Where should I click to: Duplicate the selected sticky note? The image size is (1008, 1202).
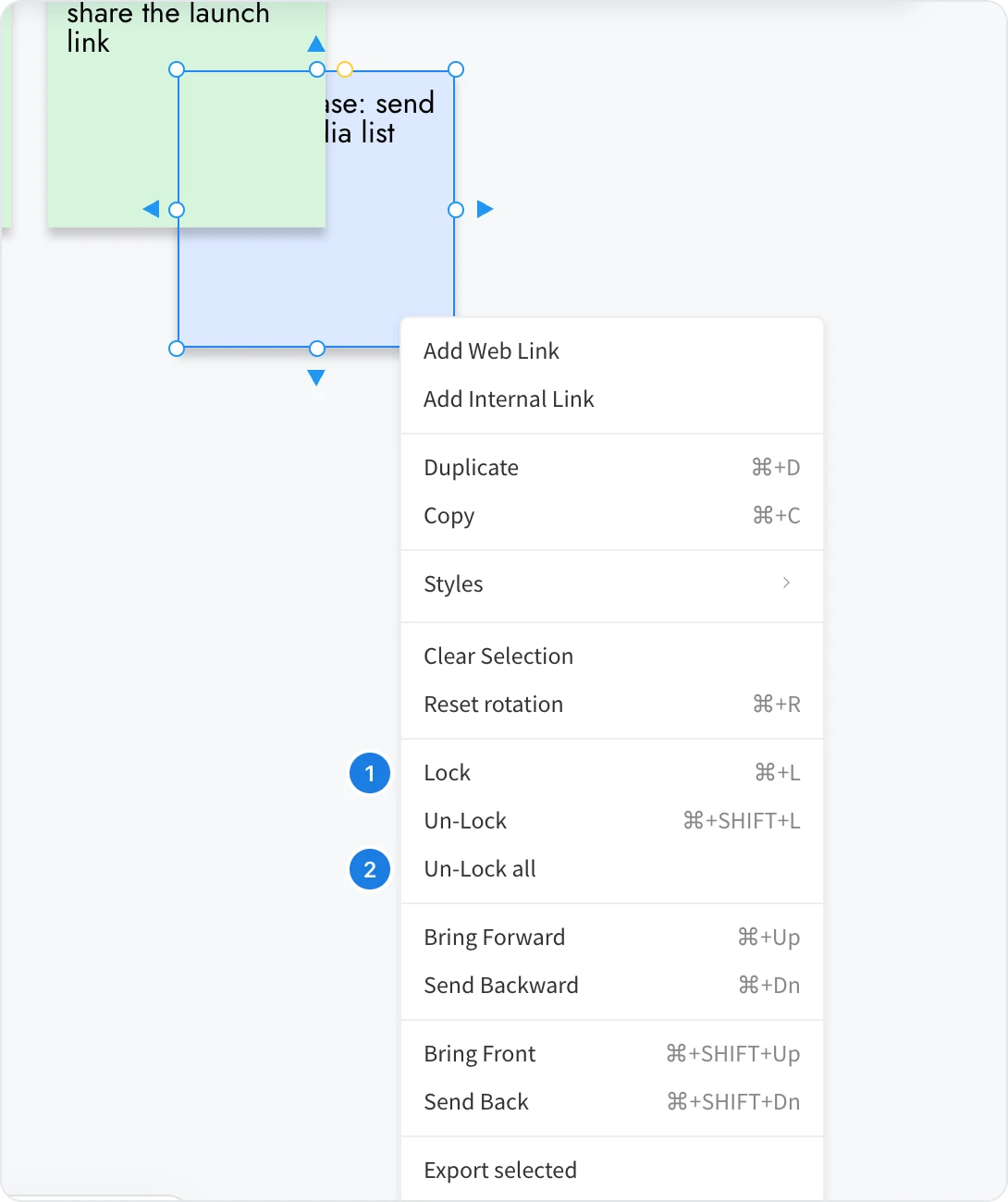click(x=611, y=468)
